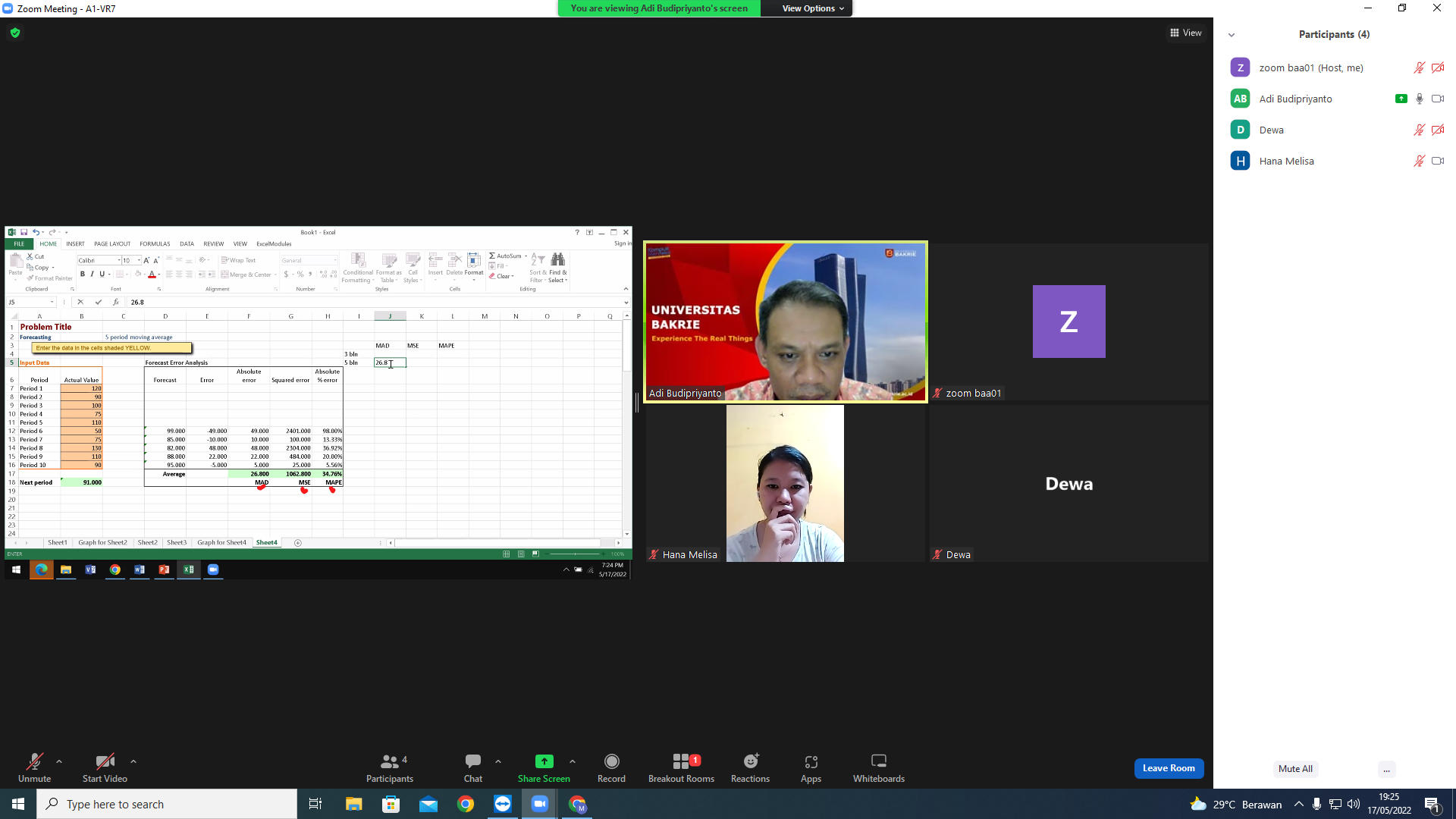Add a new sheet with the plus button
Image resolution: width=1456 pixels, height=819 pixels.
tap(298, 543)
